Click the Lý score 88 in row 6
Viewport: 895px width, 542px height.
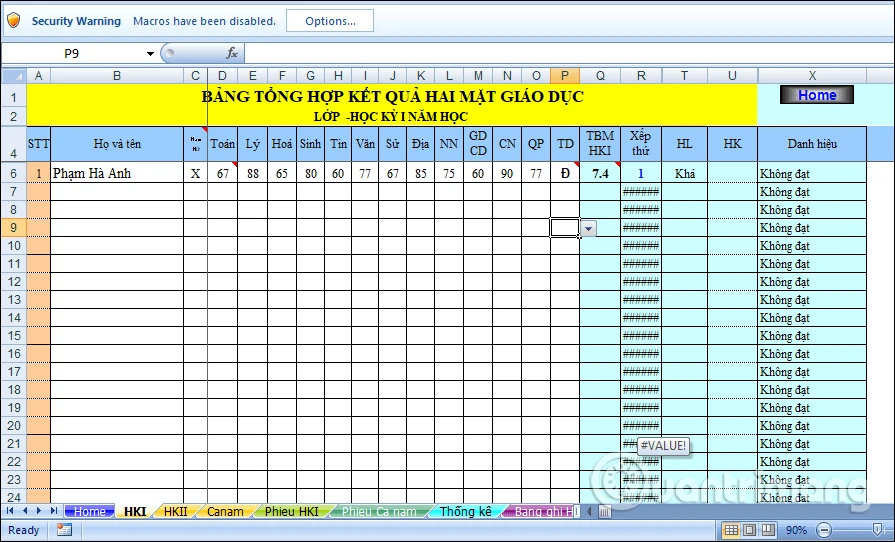coord(252,173)
